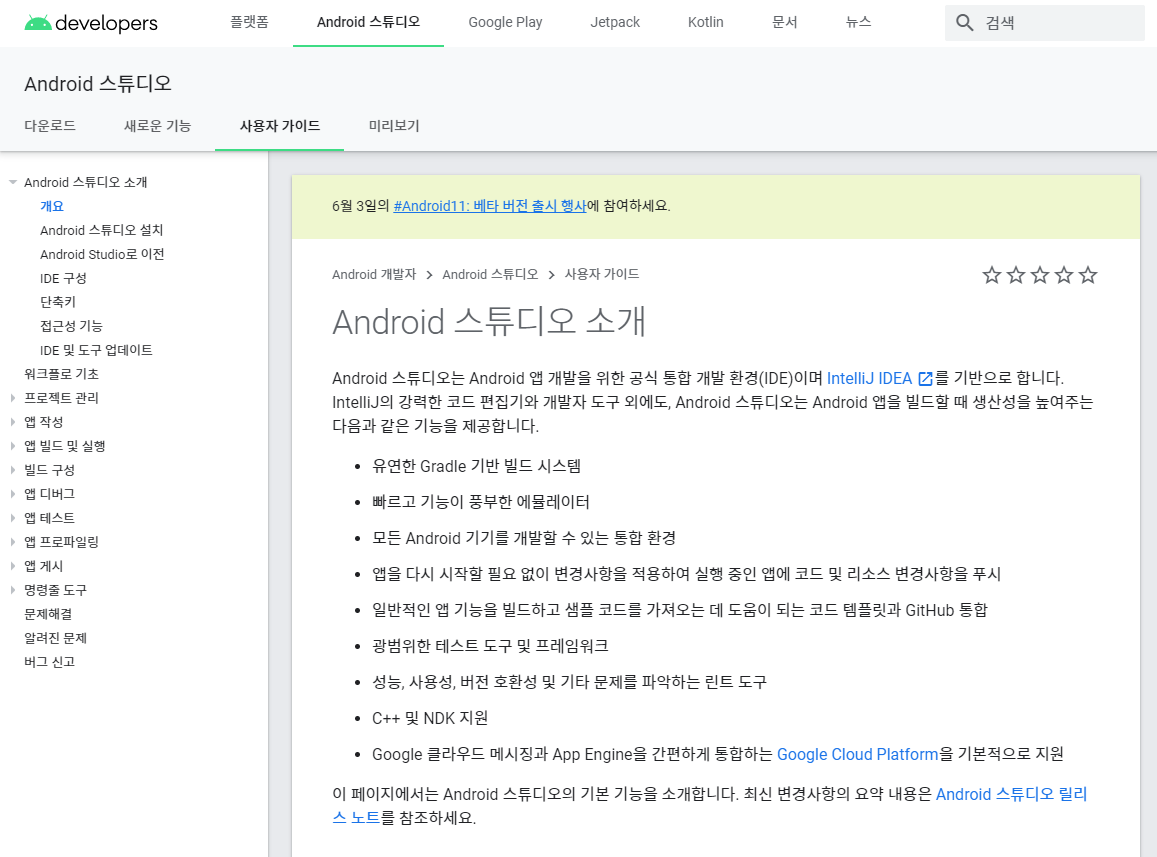Click the Android 개발자 breadcrumb

(374, 275)
